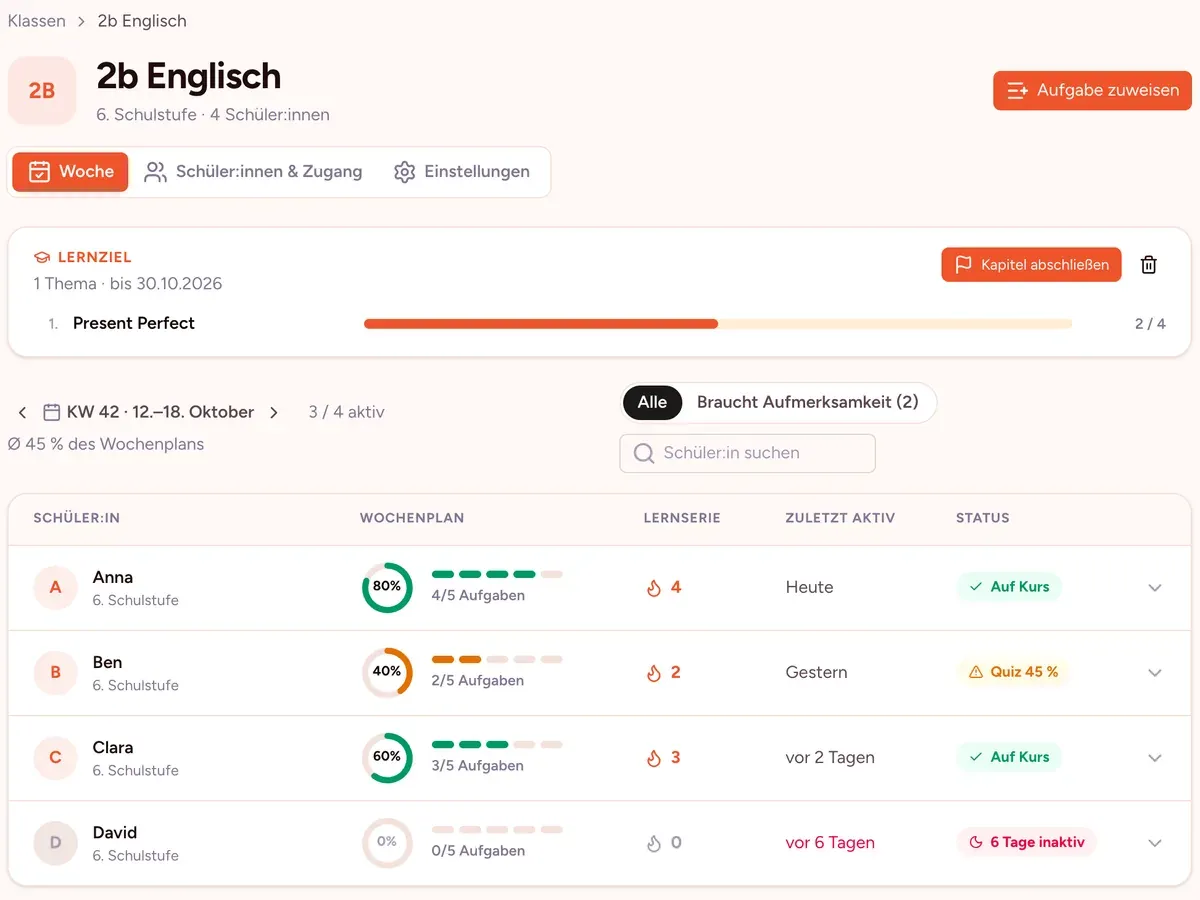Image resolution: width=1200 pixels, height=900 pixels.
Task: Click the Wochenplan column header
Action: click(412, 518)
